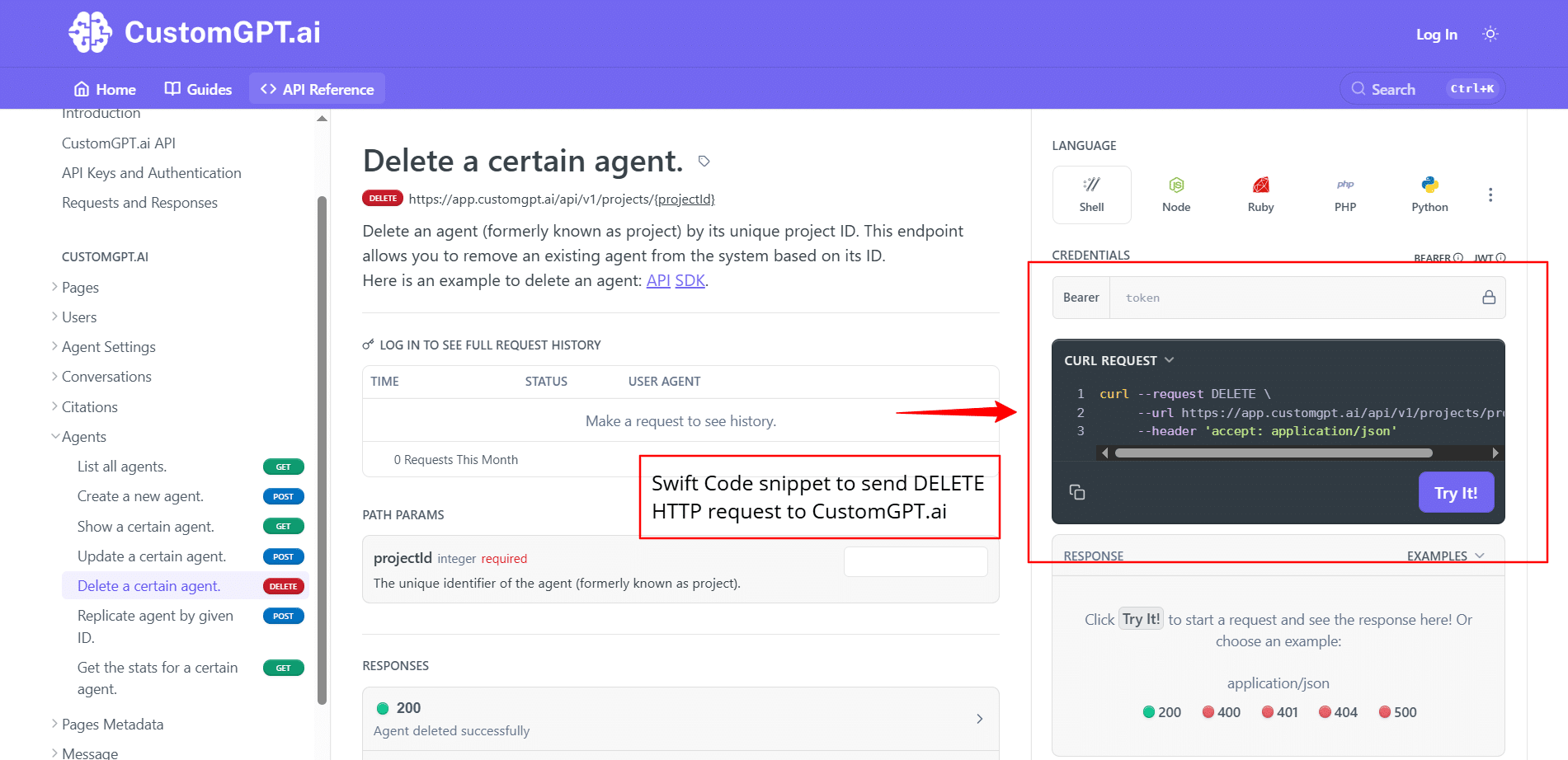Select the 500 response example
This screenshot has width=1568, height=760.
click(x=1397, y=712)
